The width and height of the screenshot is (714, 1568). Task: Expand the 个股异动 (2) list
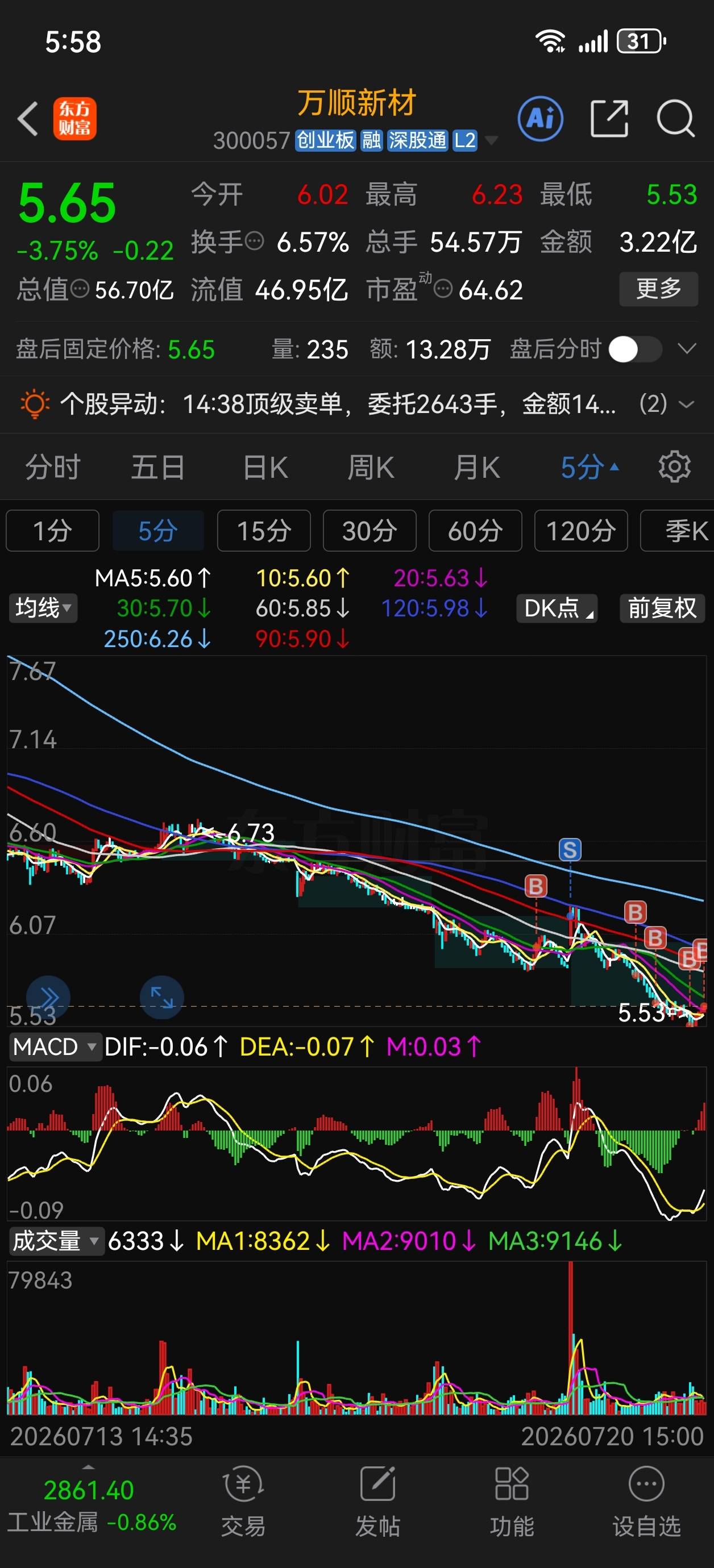667,403
